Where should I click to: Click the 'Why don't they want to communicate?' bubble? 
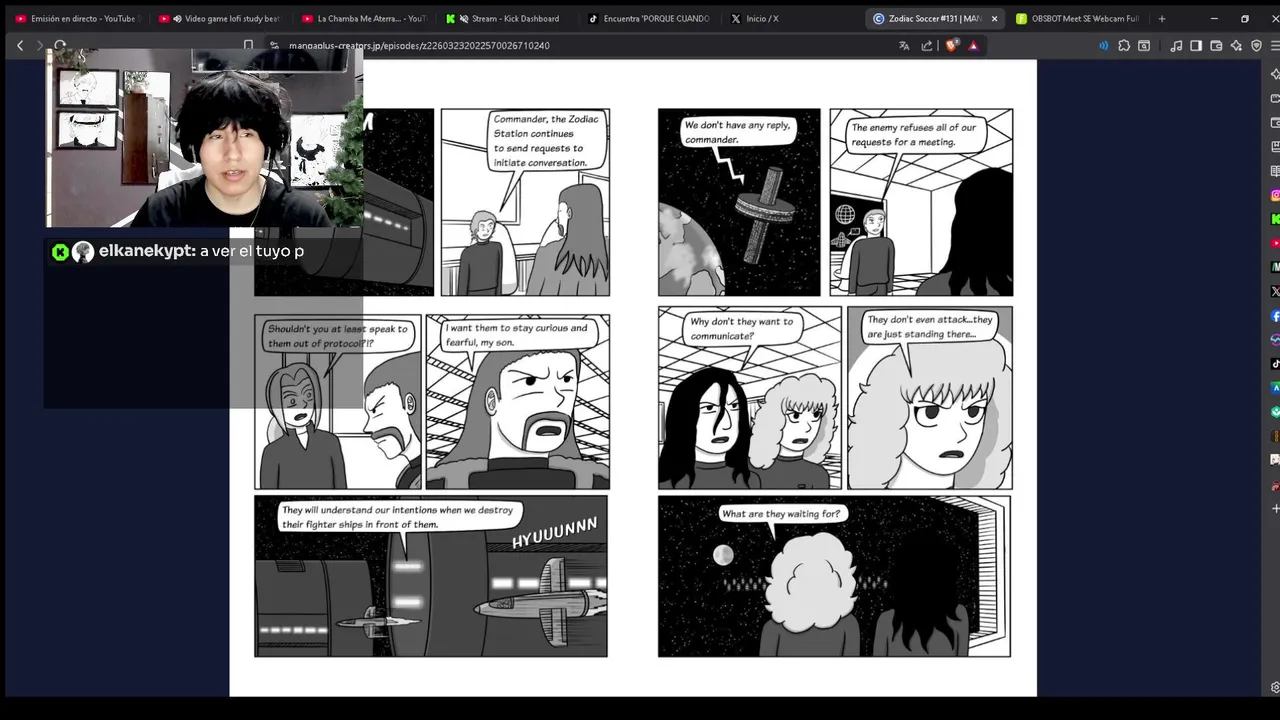[742, 329]
